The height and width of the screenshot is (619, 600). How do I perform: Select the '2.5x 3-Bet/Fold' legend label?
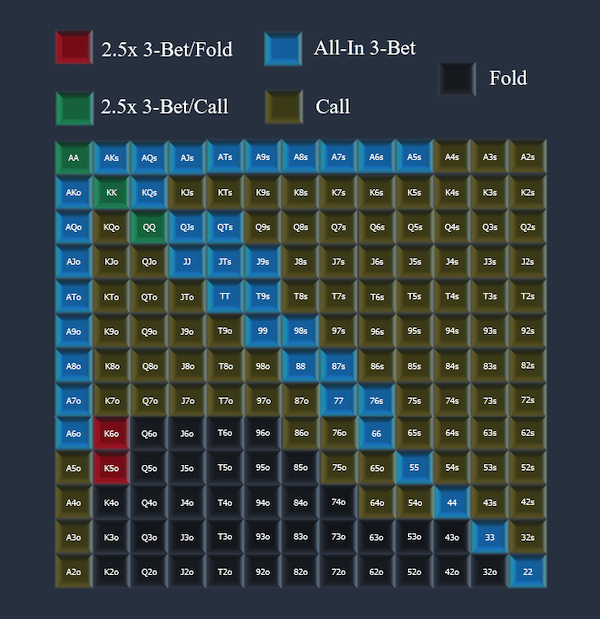tap(167, 49)
